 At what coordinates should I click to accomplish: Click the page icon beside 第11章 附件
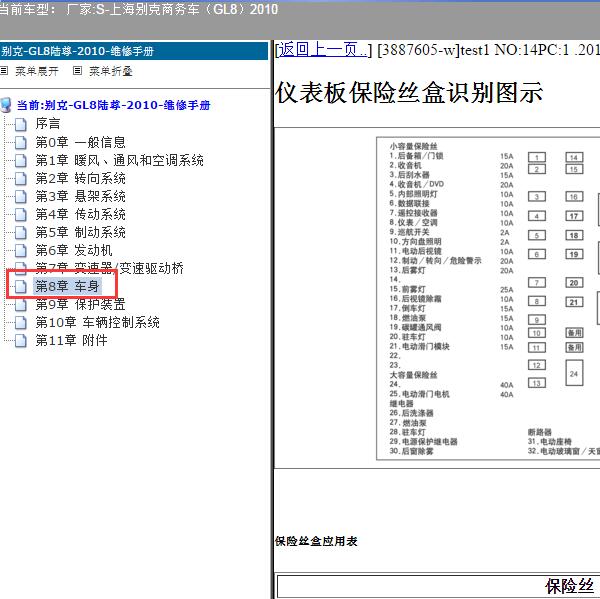pos(21,340)
